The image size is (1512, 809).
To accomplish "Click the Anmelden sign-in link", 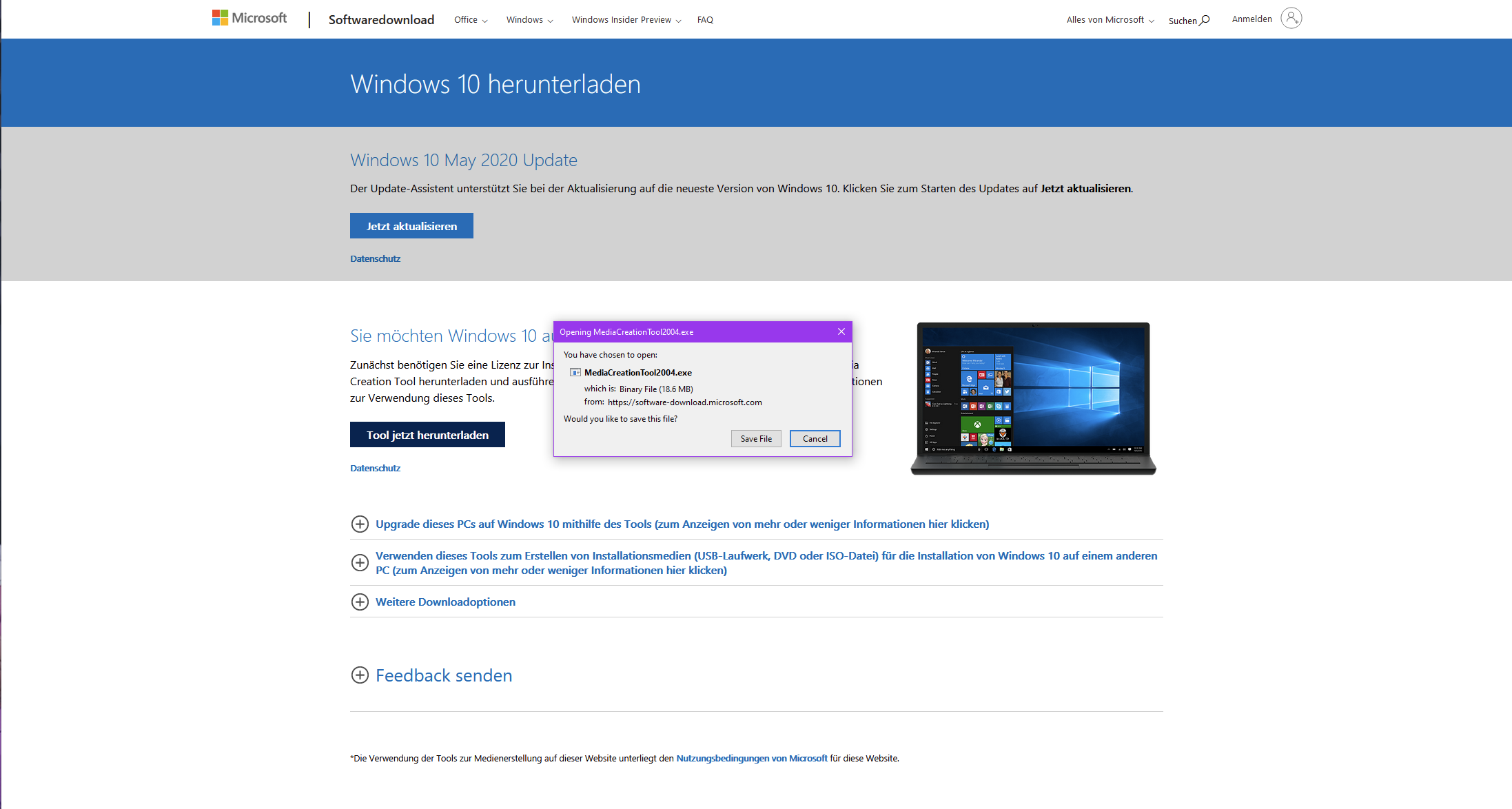I will click(1252, 19).
